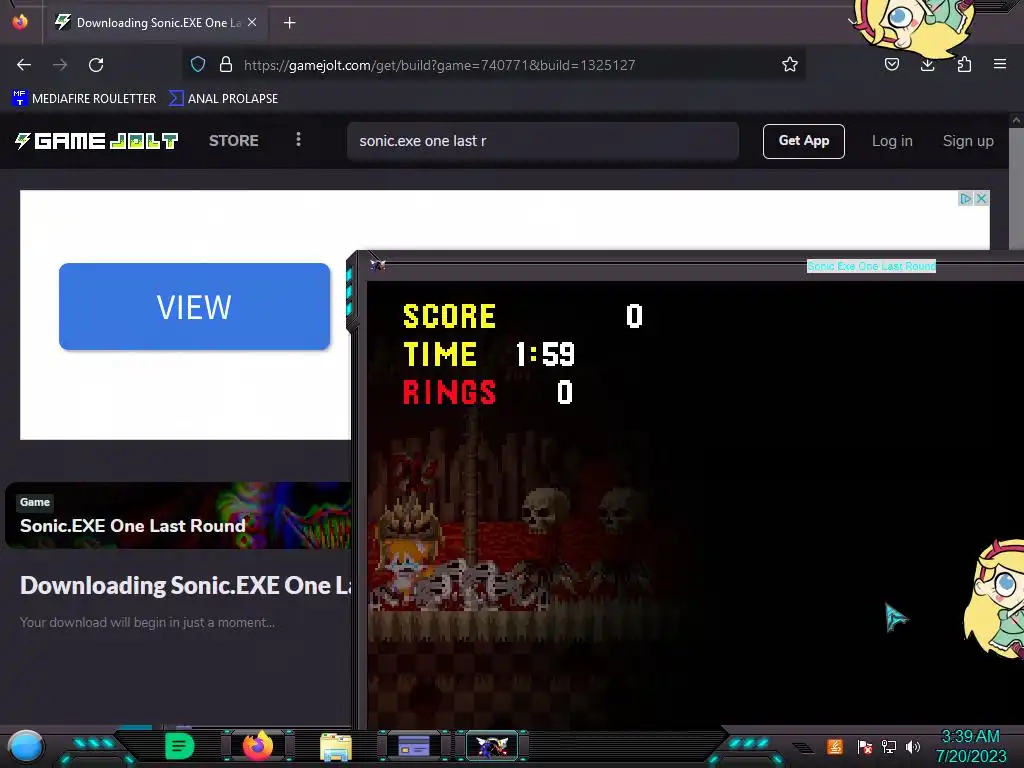Screen dimensions: 1024x768
Task: Open the second bookmark in the bookmarks toolbar
Action: pos(223,99)
